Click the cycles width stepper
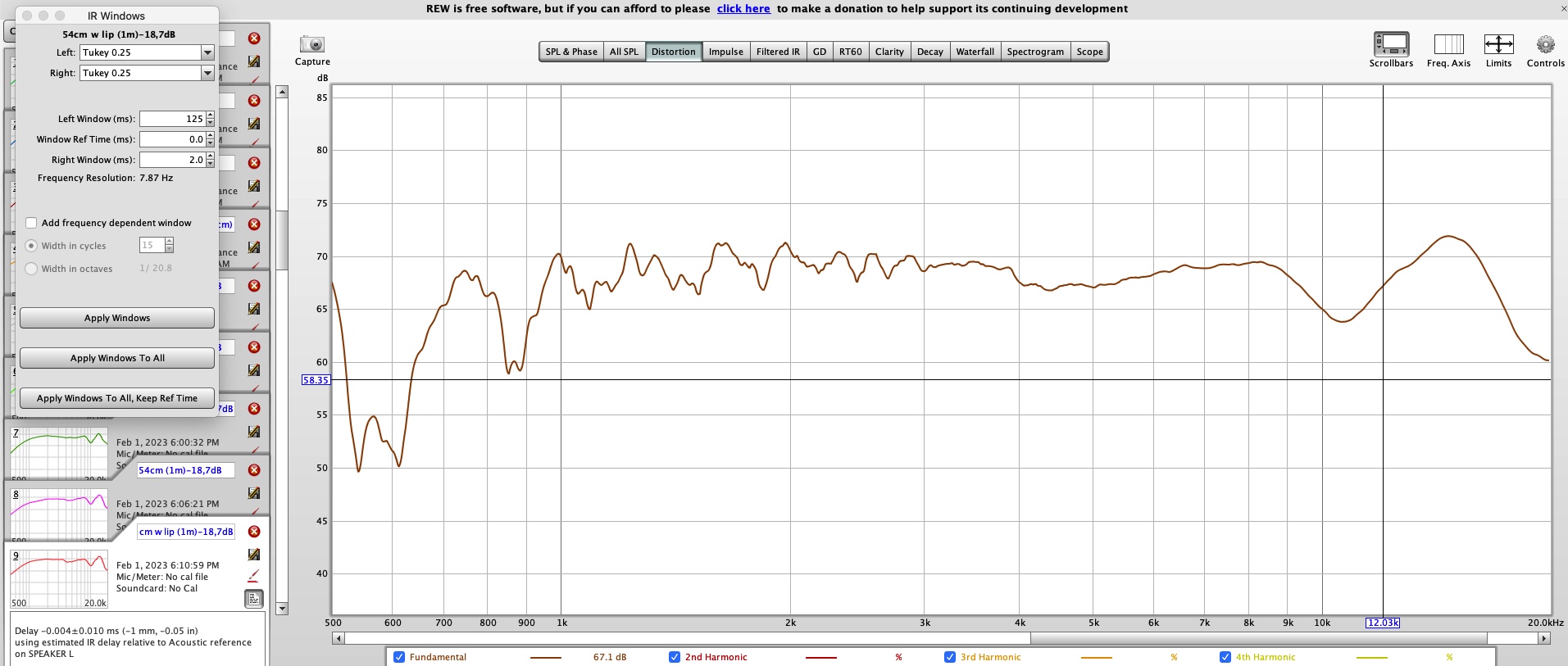This screenshot has height=666, width=1568. [170, 245]
